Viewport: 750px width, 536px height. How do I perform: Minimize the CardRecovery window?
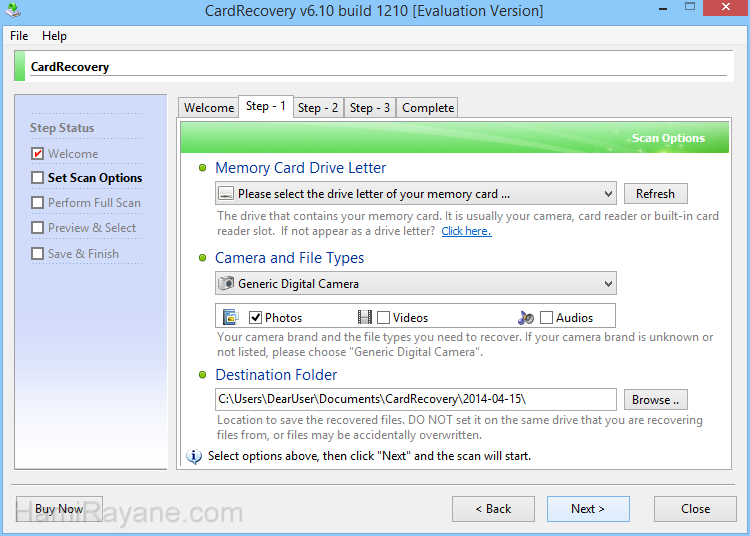663,8
